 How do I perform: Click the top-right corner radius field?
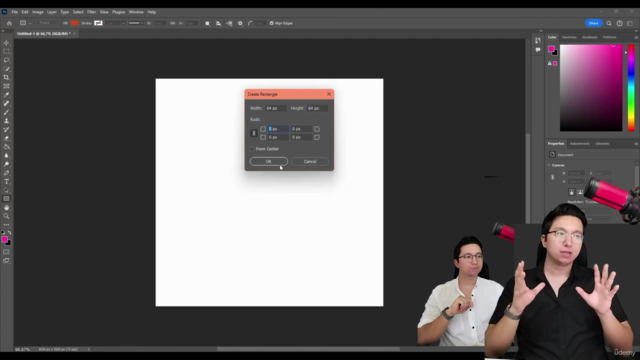301,129
